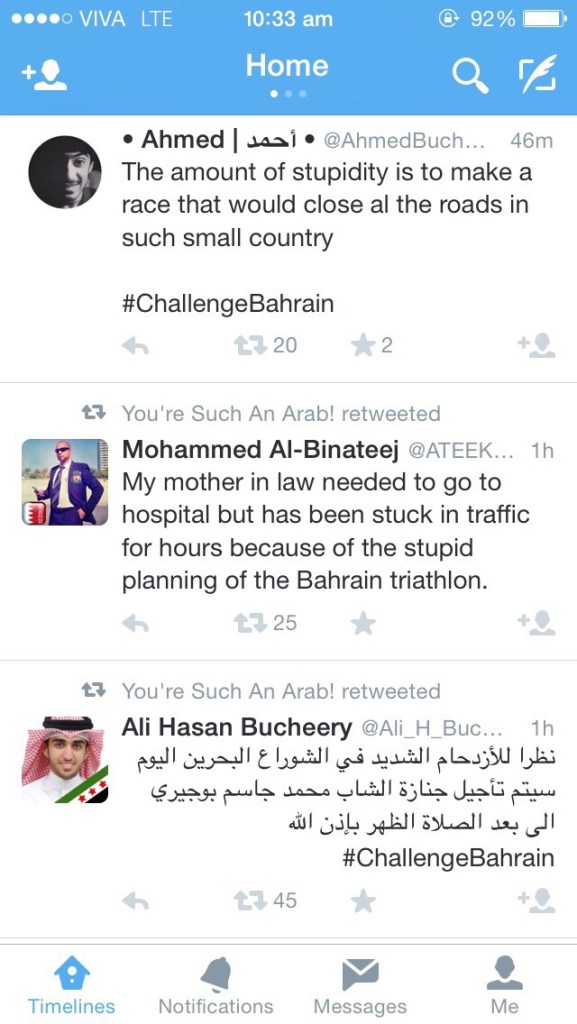
Task: Tap the search icon in the header
Action: pos(469,73)
